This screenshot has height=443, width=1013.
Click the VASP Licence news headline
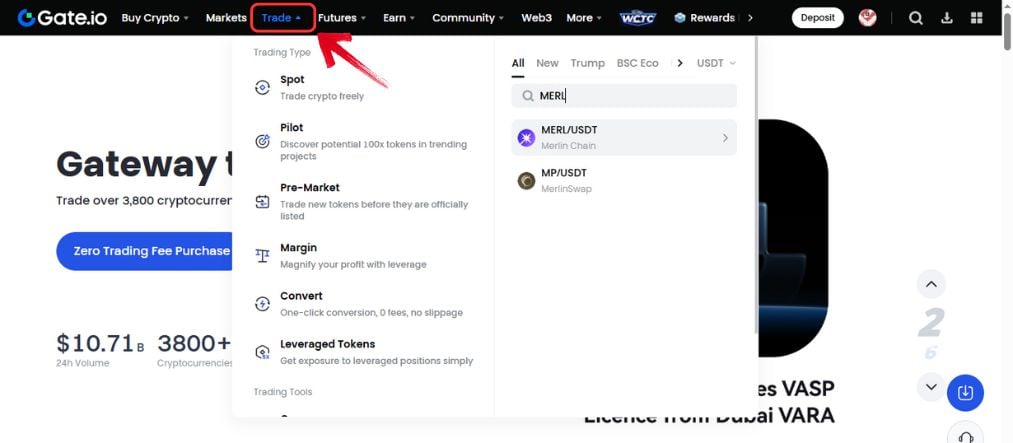tap(709, 402)
